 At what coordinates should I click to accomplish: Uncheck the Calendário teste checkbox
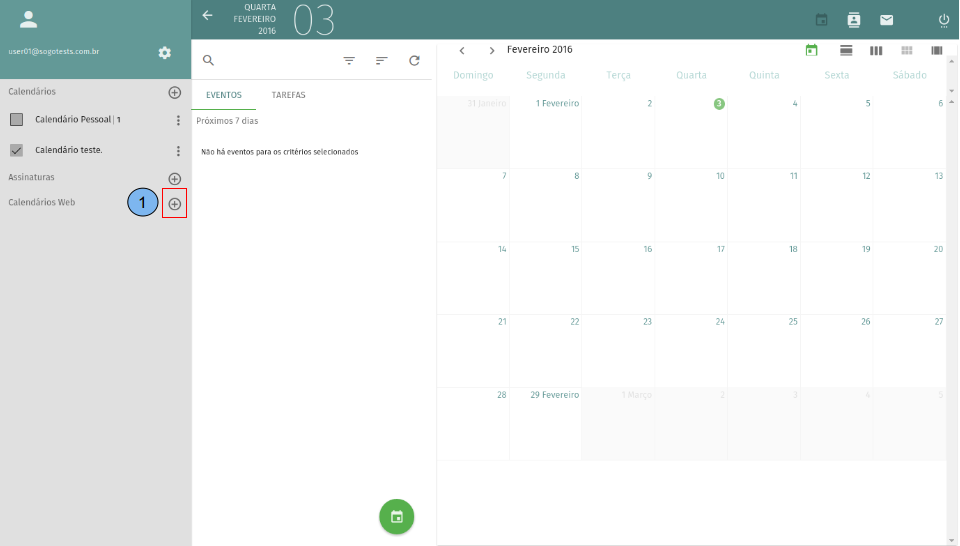click(x=16, y=150)
